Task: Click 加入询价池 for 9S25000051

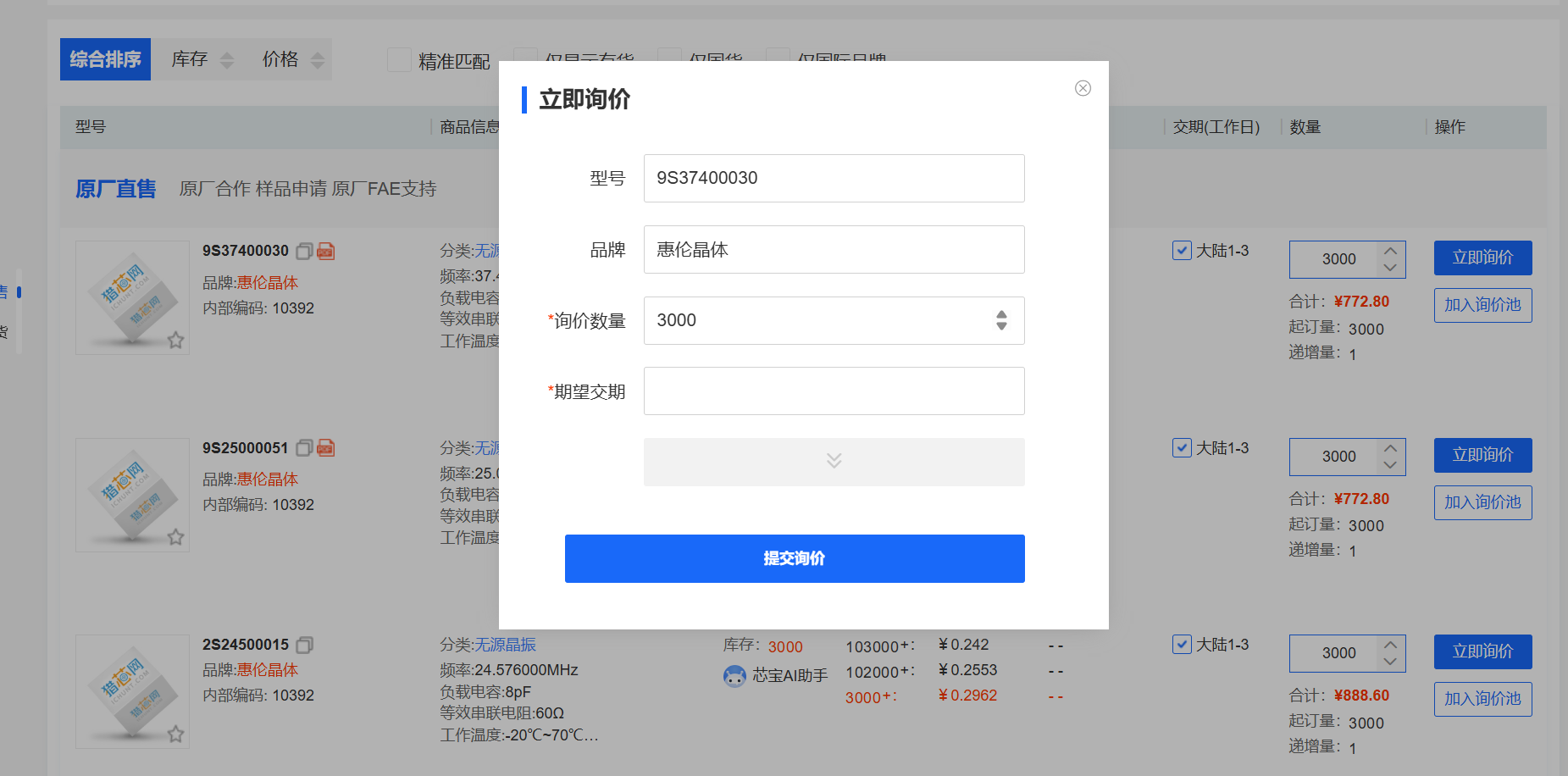Action: point(1482,502)
